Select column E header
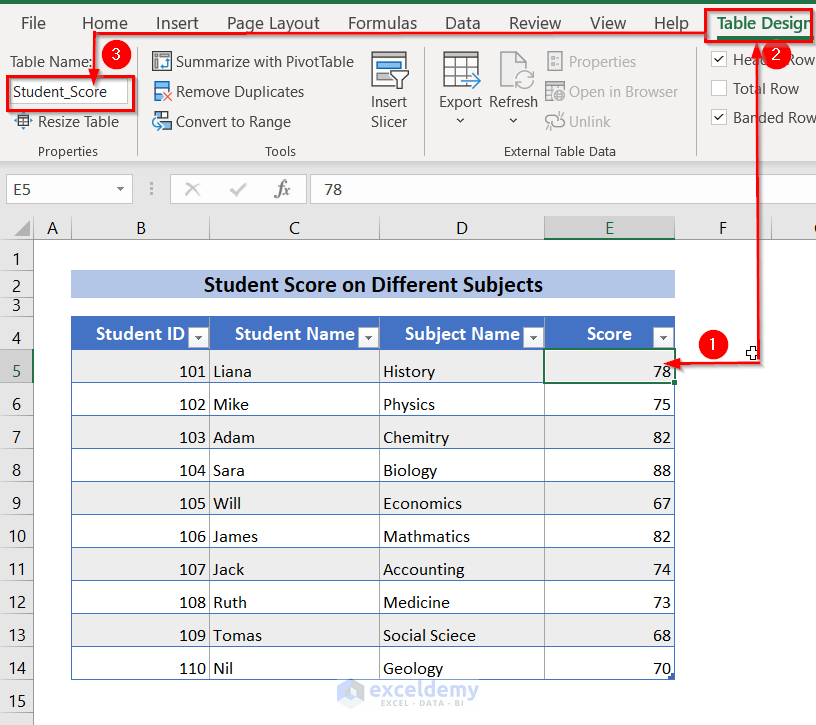816x725 pixels. click(x=609, y=228)
